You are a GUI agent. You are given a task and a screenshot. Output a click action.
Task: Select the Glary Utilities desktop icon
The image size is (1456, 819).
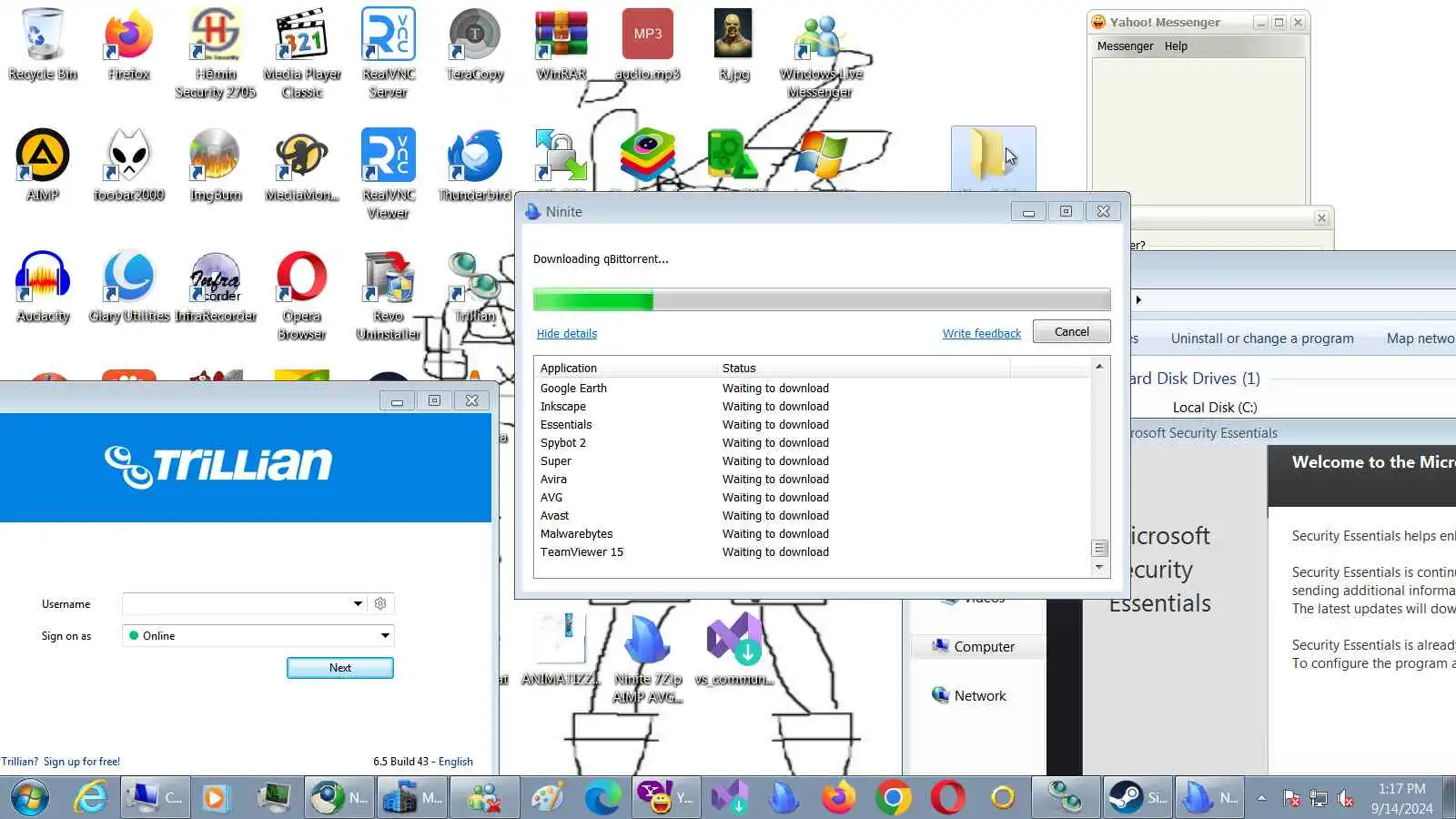click(x=129, y=287)
